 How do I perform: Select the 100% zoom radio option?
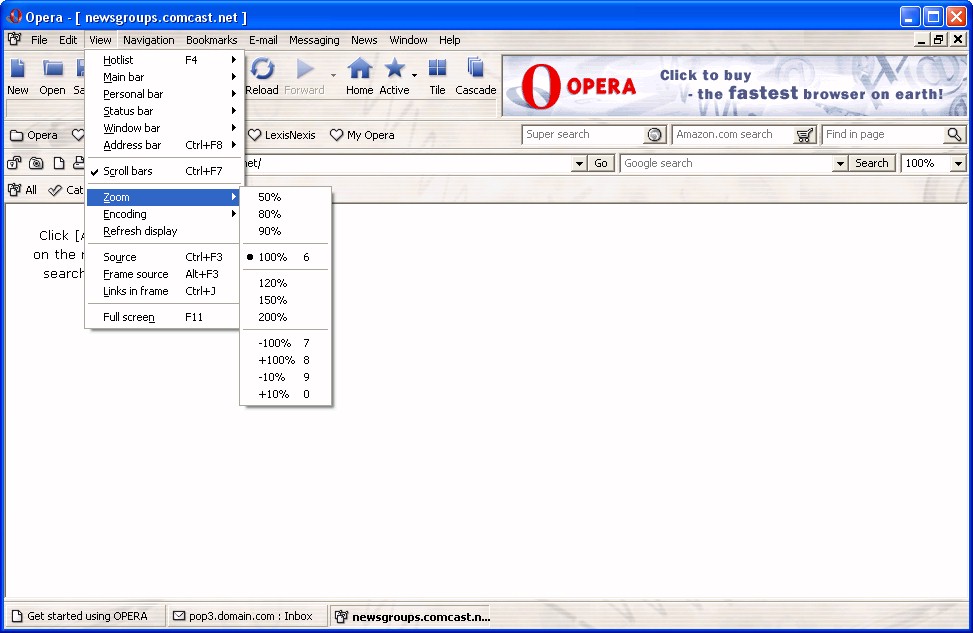pos(272,257)
